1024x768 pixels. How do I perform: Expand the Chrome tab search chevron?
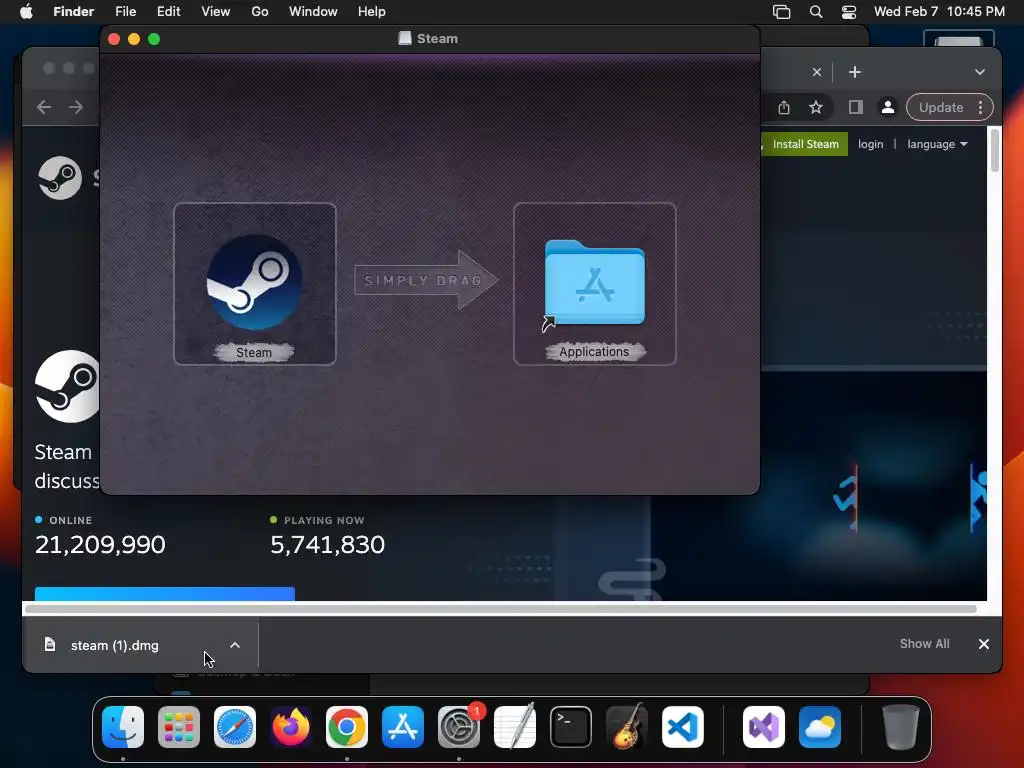click(980, 72)
